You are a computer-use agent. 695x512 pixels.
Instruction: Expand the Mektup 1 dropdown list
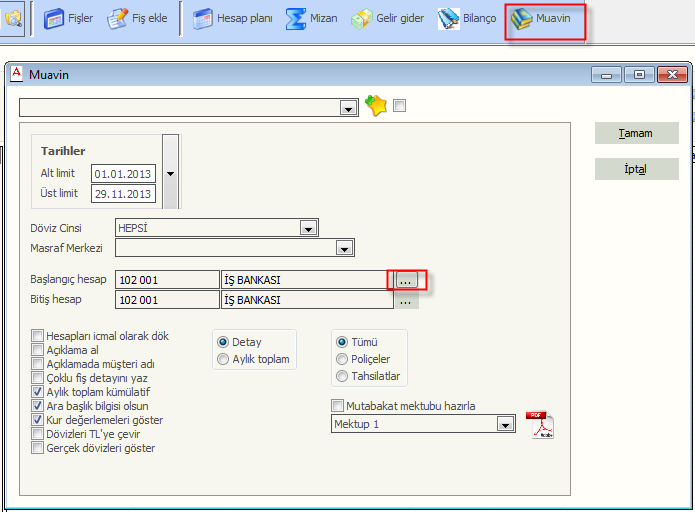pos(505,425)
